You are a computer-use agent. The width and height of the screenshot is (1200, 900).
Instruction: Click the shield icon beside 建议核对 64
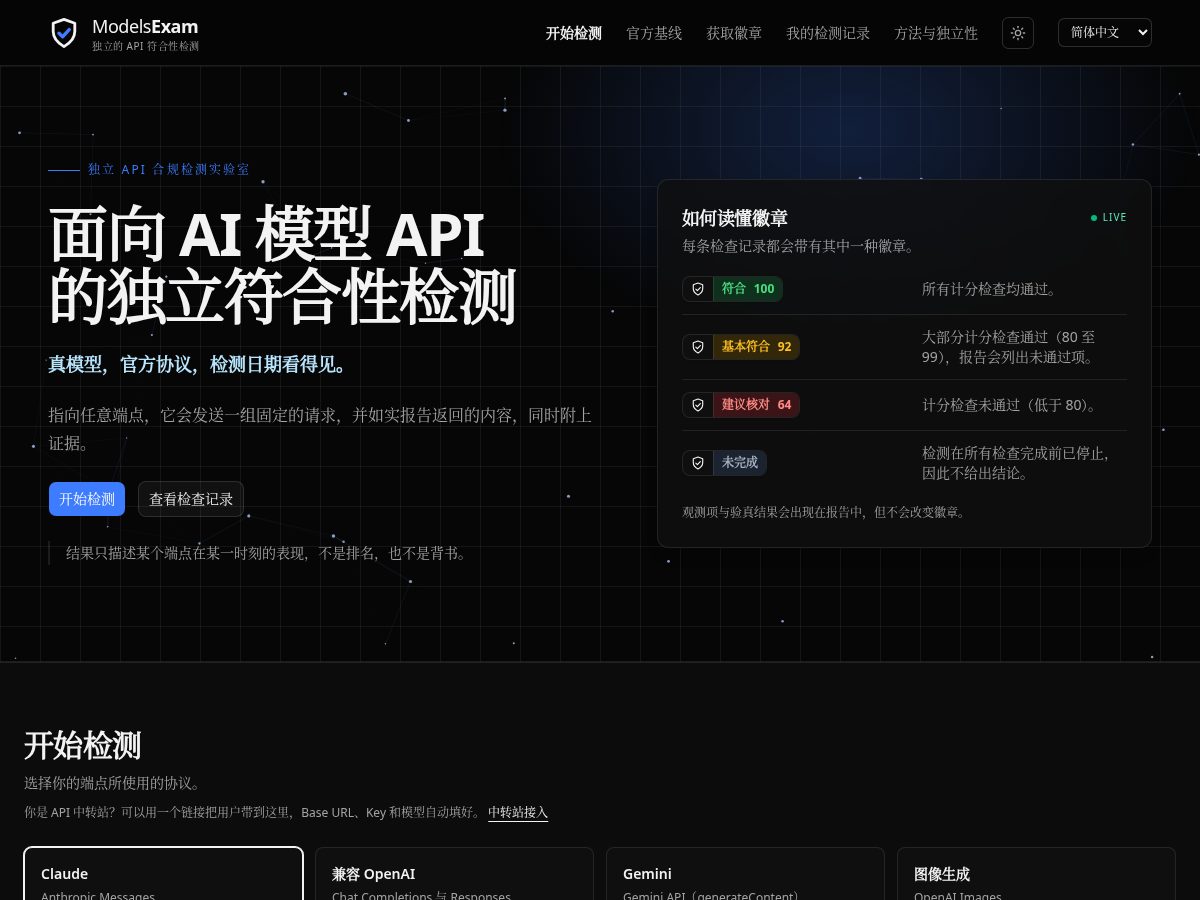[698, 405]
